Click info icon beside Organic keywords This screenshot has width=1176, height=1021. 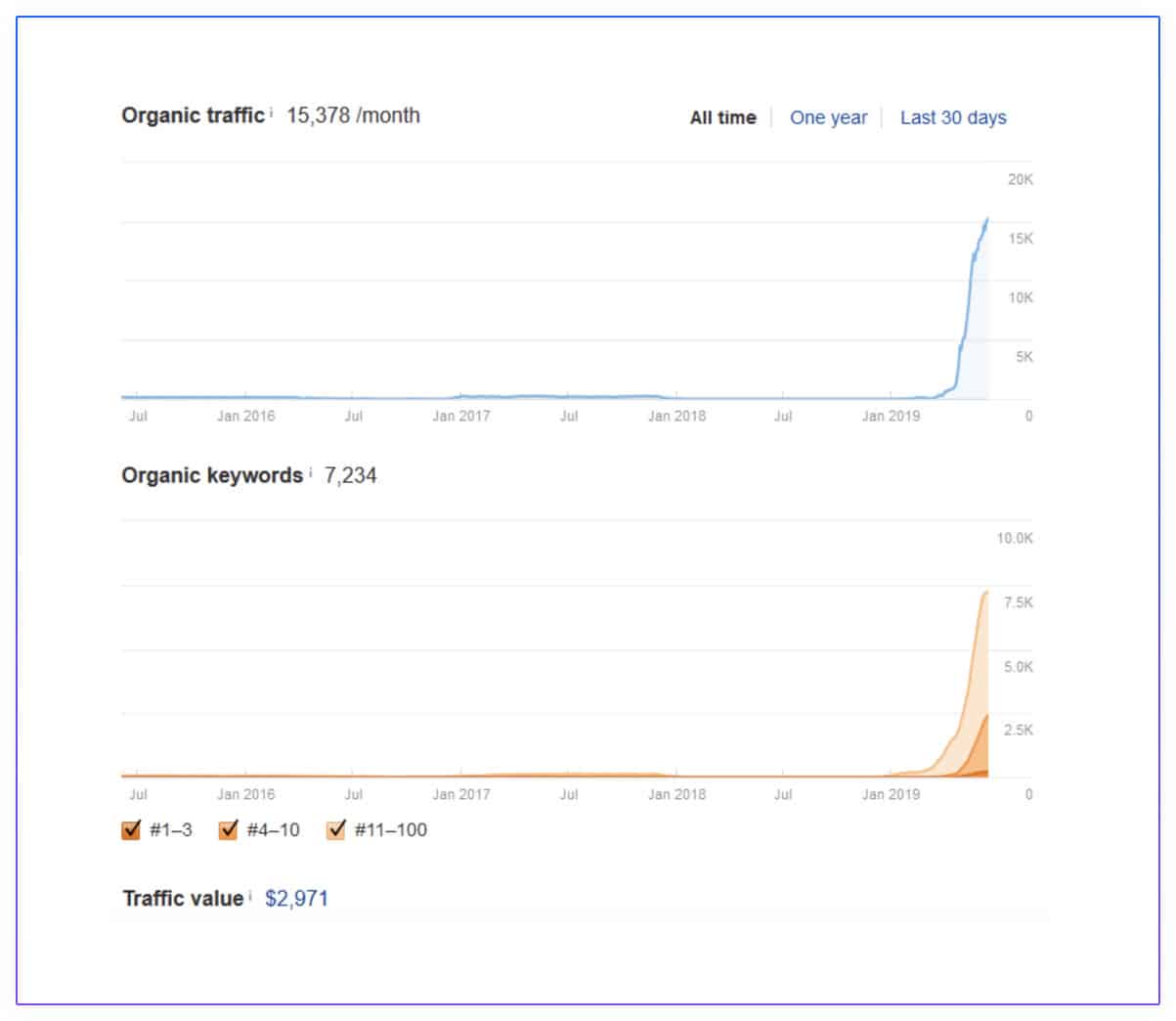pyautogui.click(x=310, y=472)
